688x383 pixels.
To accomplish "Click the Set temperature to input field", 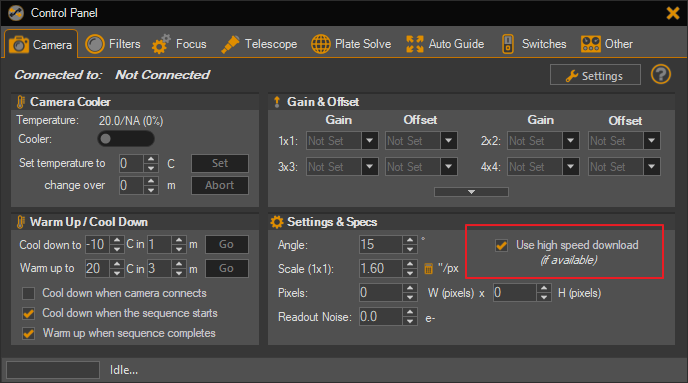I will 131,164.
